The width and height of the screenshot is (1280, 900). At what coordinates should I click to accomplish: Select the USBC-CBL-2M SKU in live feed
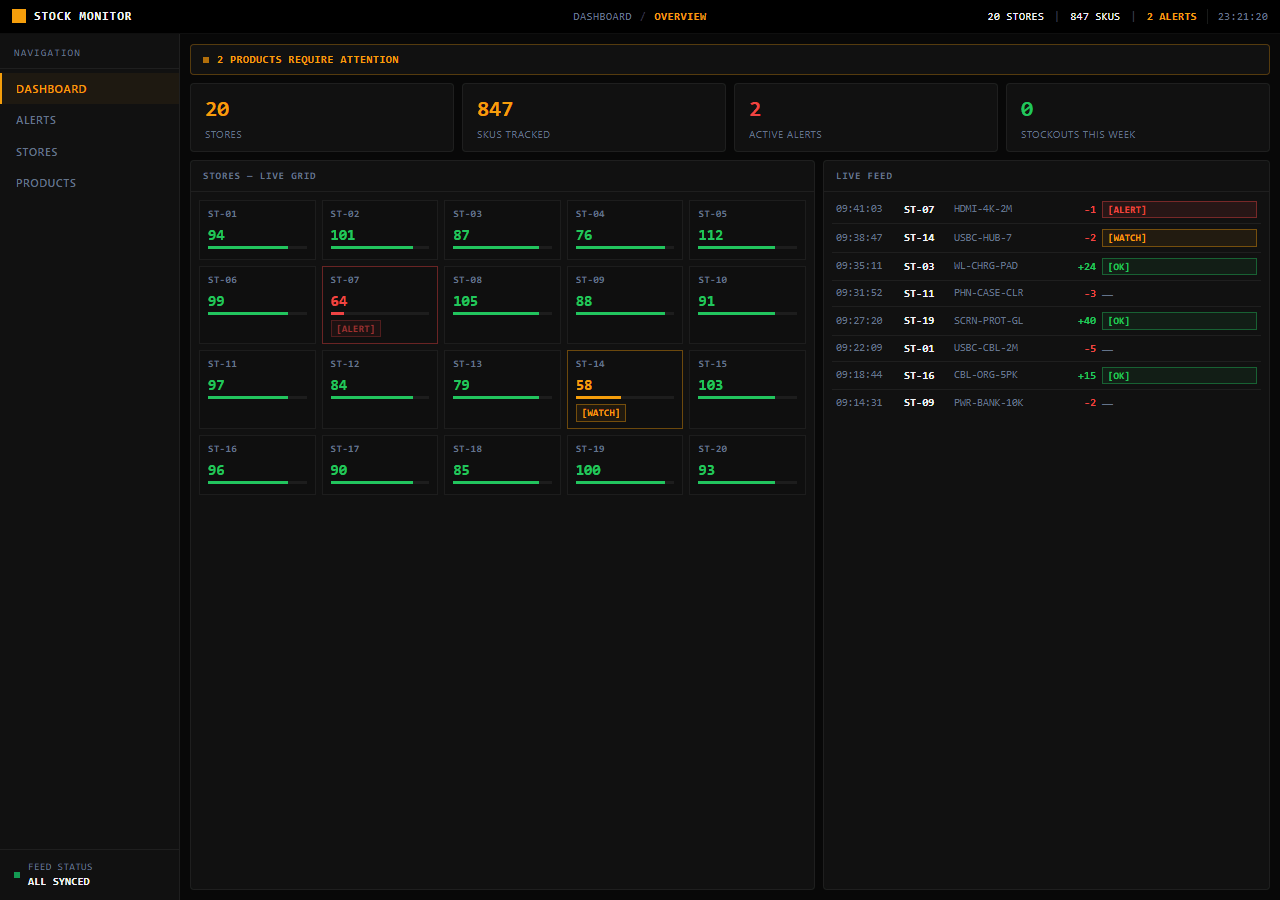coord(986,348)
